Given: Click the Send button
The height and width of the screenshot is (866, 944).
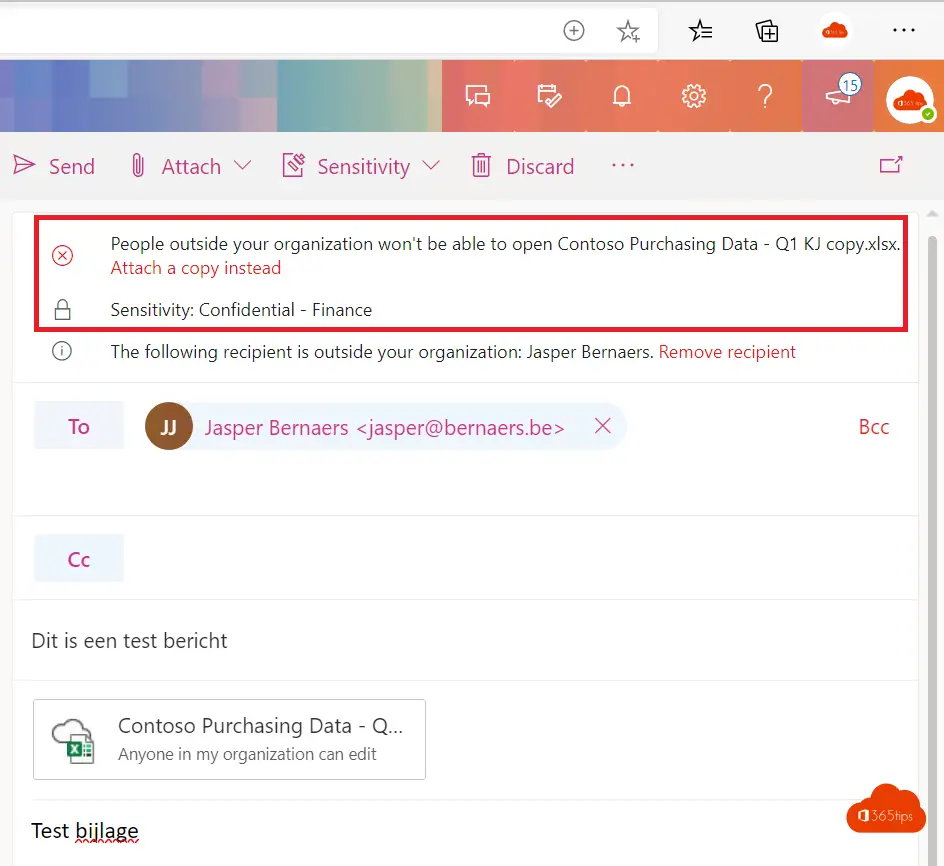Looking at the screenshot, I should (x=54, y=166).
